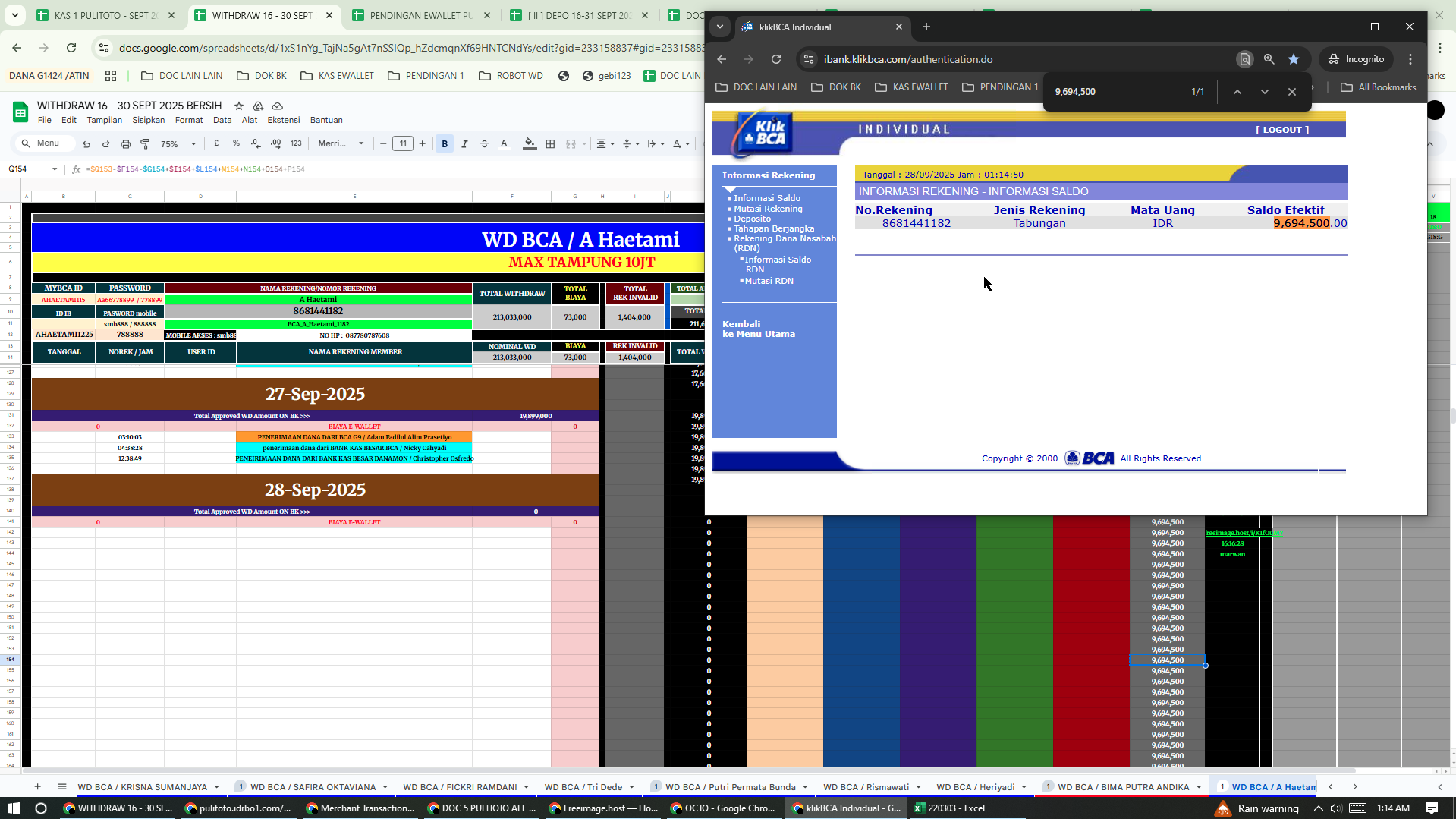Click the font size field showing 11
This screenshot has width=1456, height=819.
pos(403,143)
